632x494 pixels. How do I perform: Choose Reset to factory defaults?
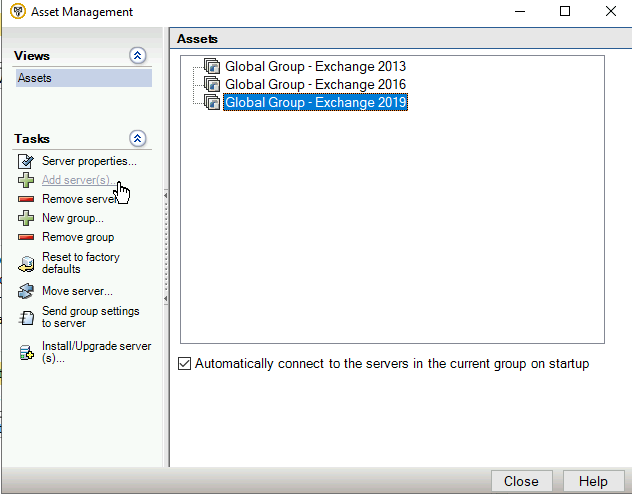(81, 263)
